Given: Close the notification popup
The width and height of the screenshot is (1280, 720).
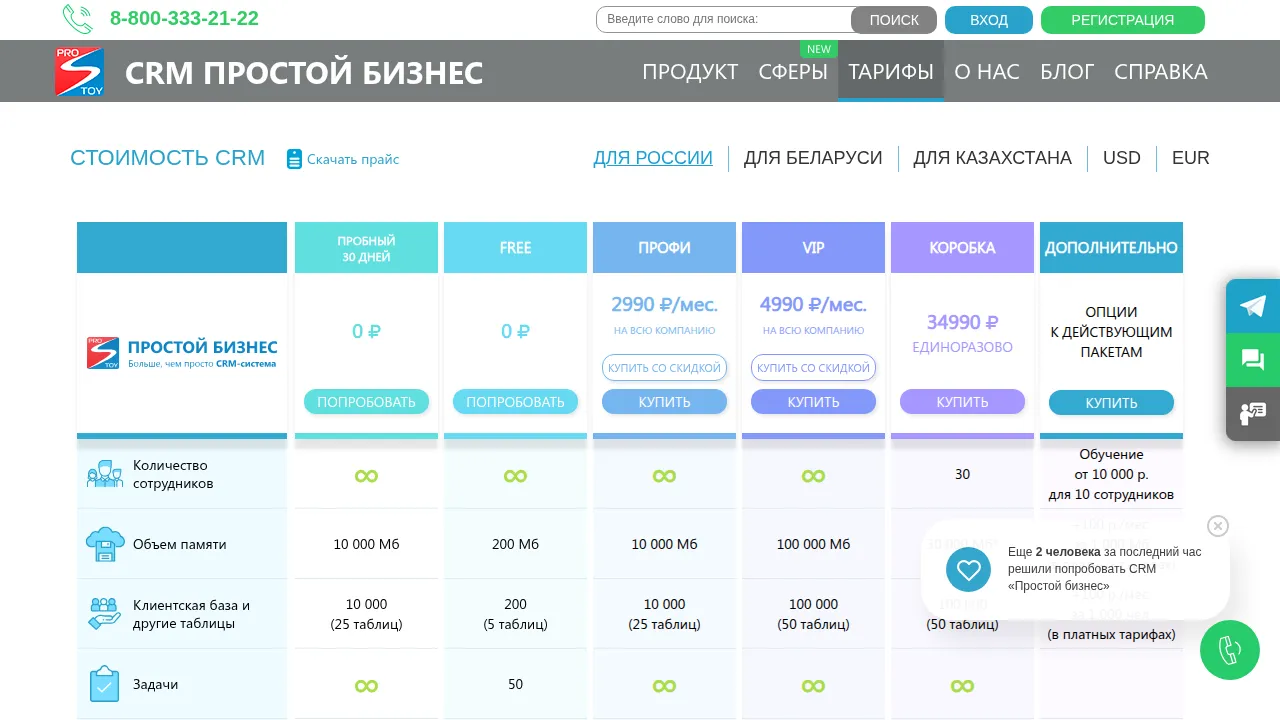Looking at the screenshot, I should (1217, 526).
